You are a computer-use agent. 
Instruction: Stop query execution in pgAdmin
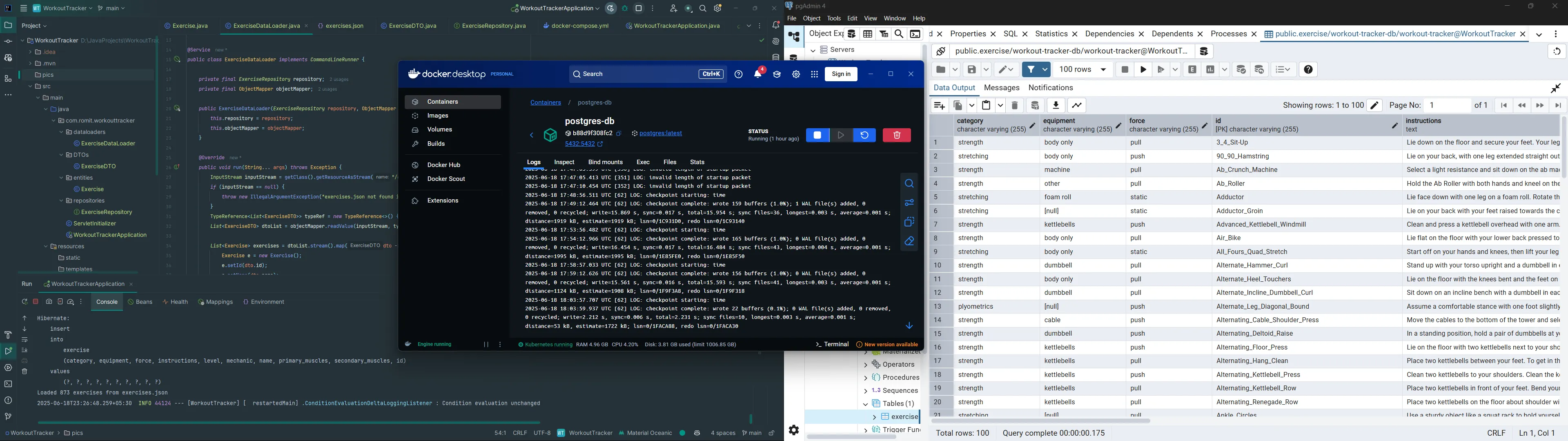[1124, 69]
